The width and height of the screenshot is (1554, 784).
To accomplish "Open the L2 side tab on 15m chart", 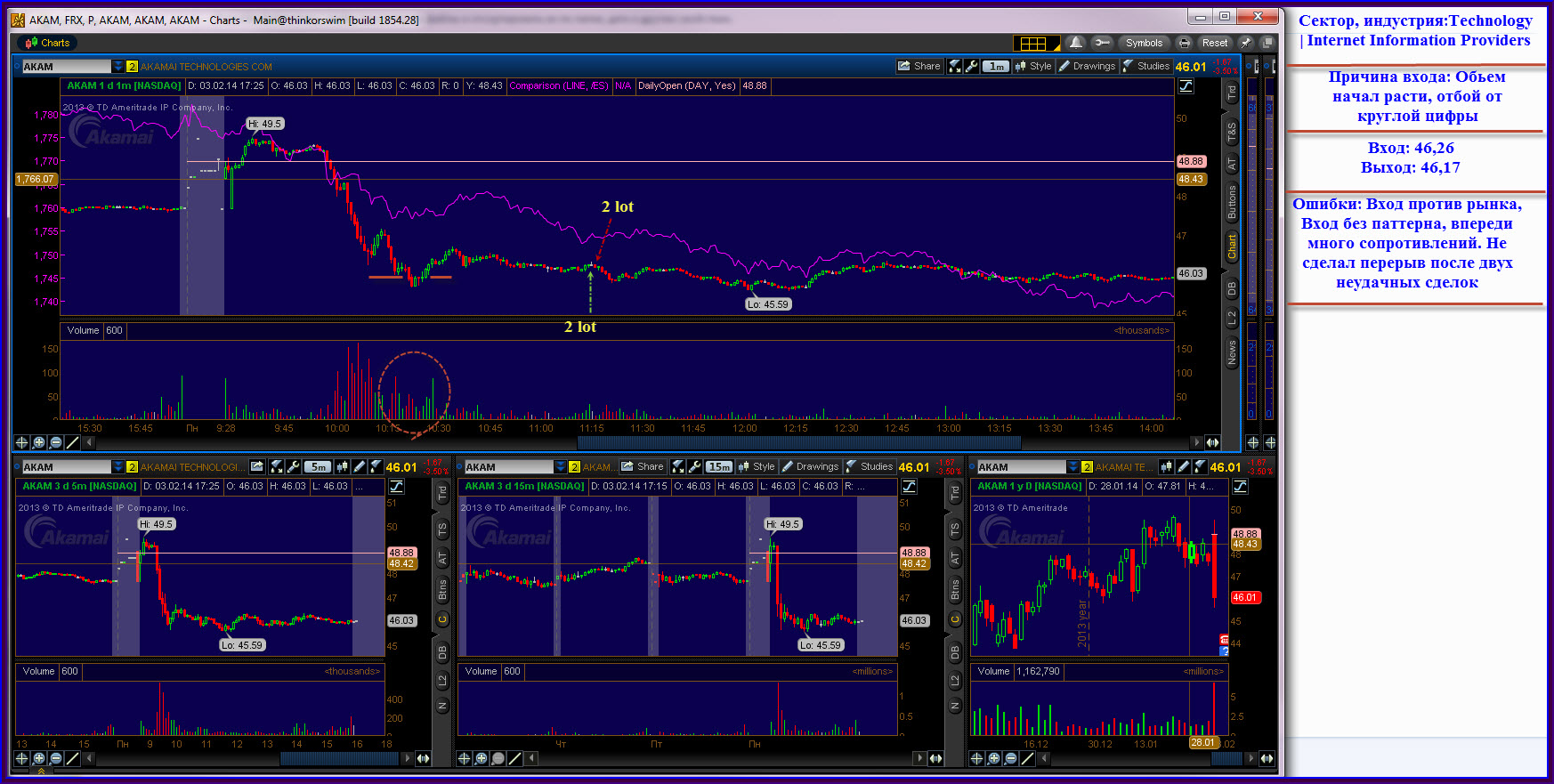I will [x=954, y=681].
